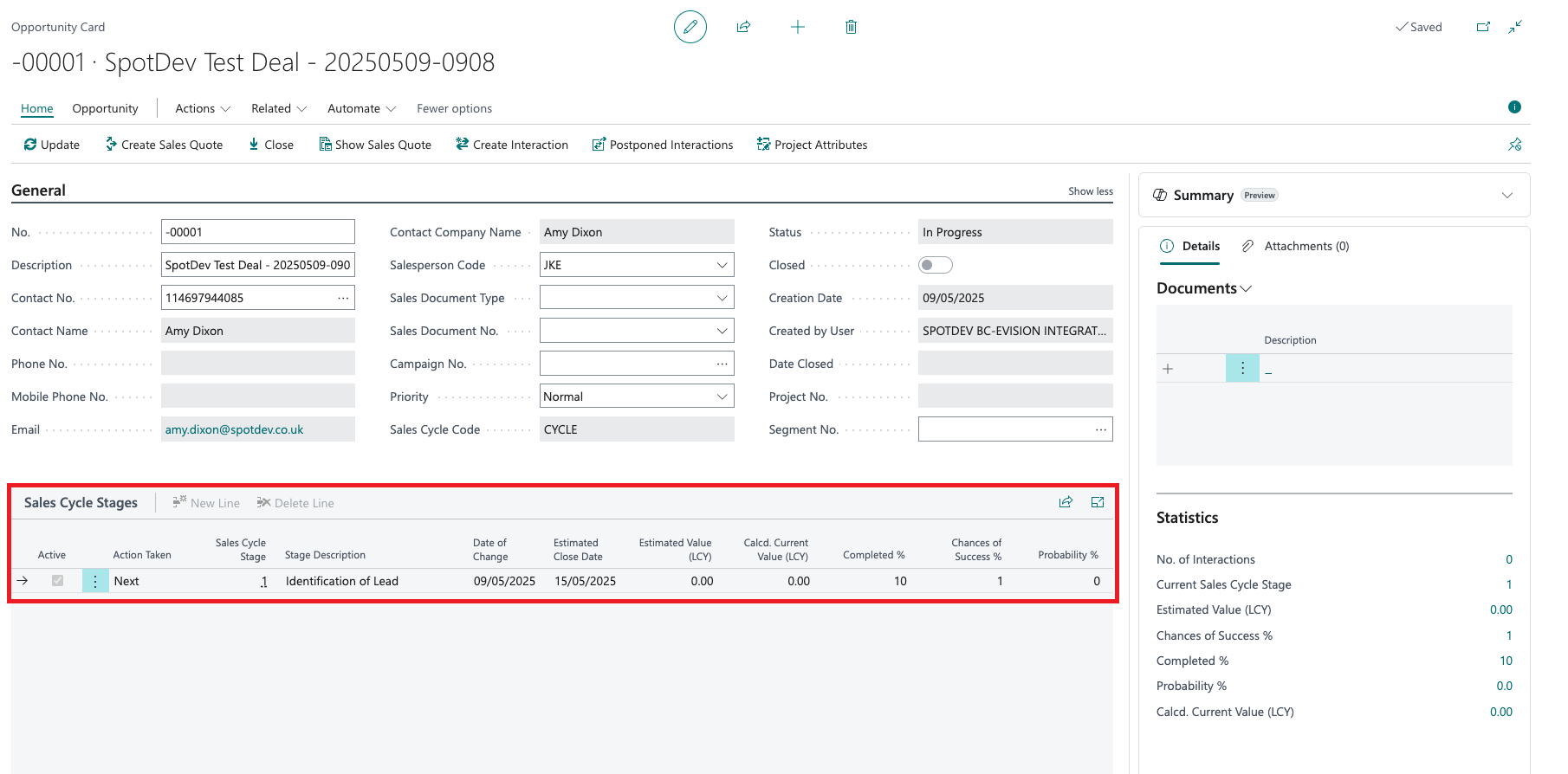Viewport: 1568px width, 774px height.
Task: Collapse the Summary panel chevron
Action: [1507, 195]
